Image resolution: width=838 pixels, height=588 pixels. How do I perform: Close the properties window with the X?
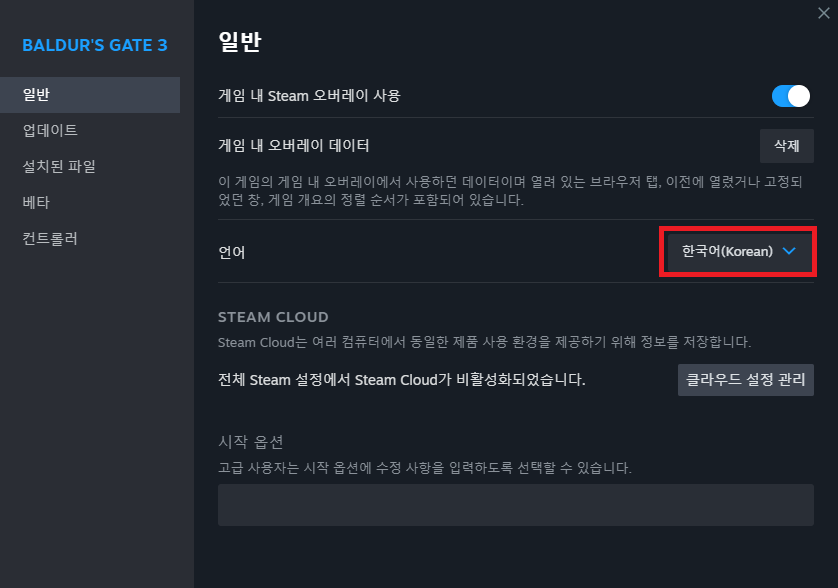pos(823,12)
